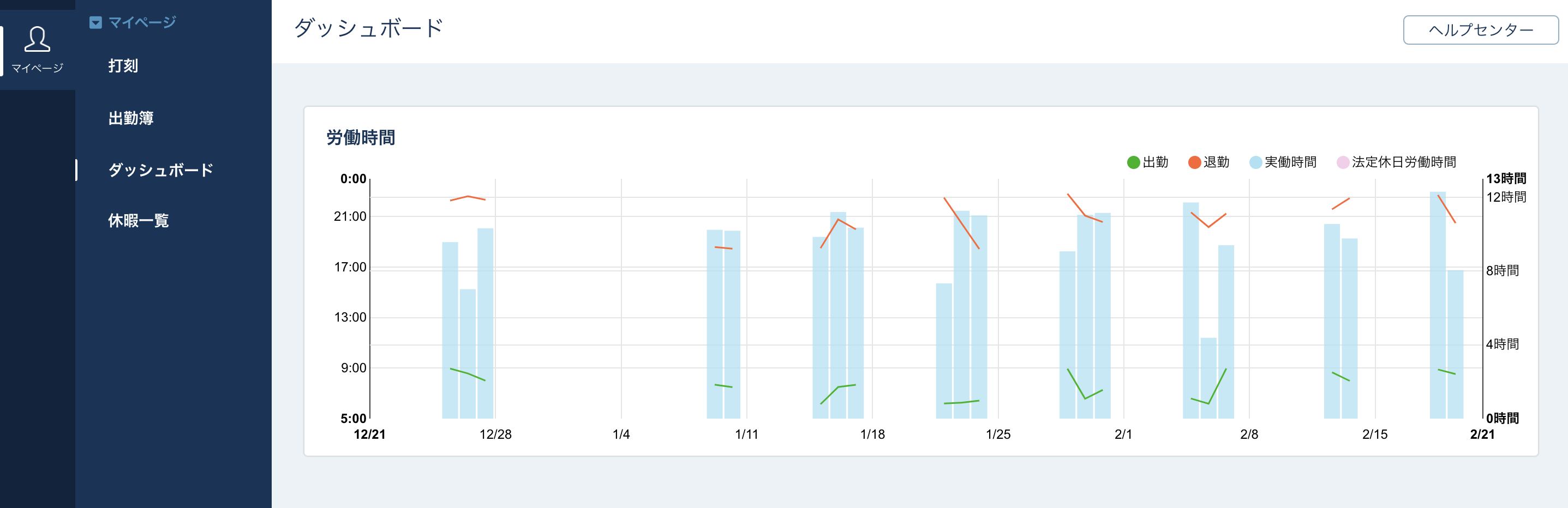Toggle the green 出勤 legend dot

point(1133,162)
